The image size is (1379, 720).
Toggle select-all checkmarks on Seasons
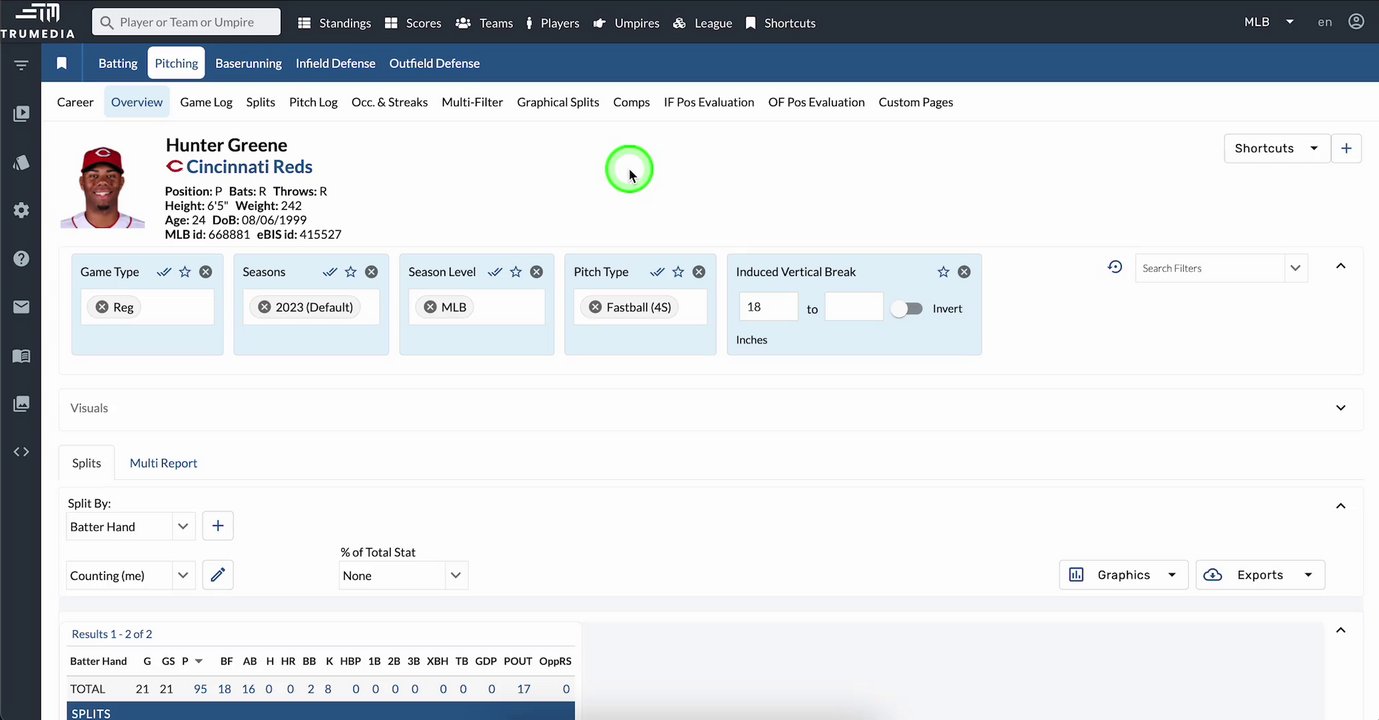tap(330, 272)
